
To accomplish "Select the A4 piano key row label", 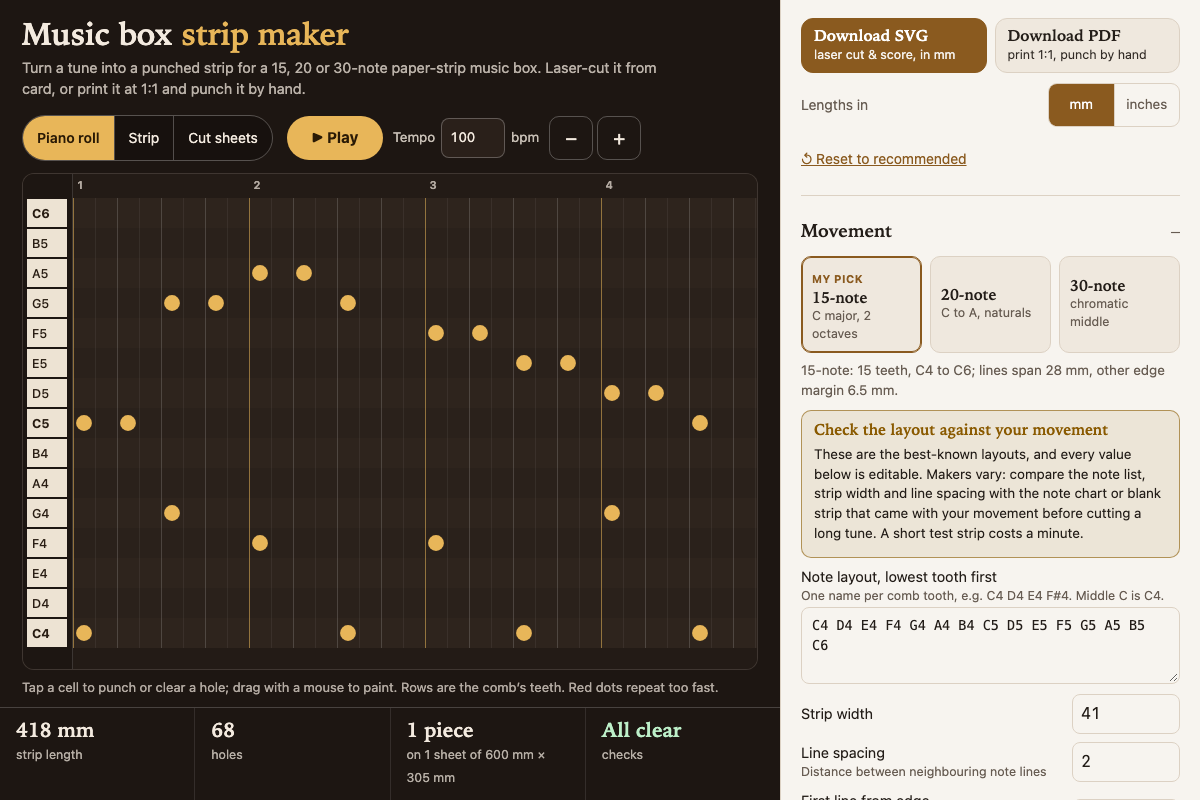I will coord(47,483).
